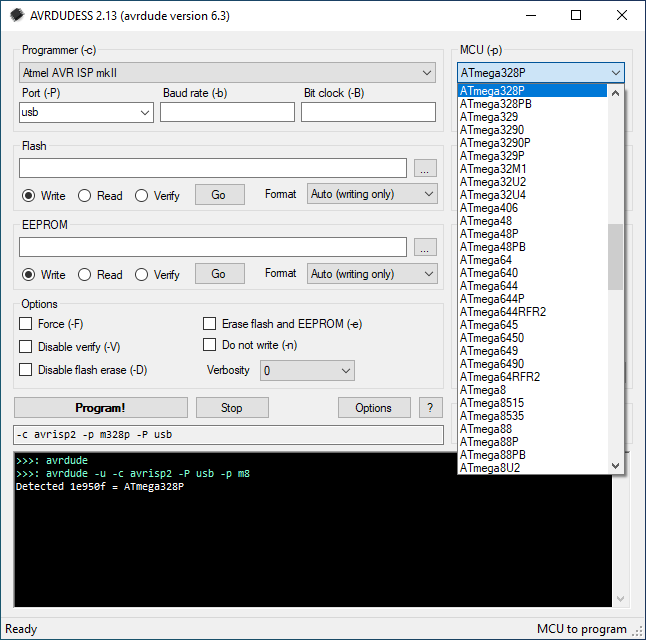This screenshot has width=646, height=640.
Task: Click the Bit clock (-B) input field
Action: 368,112
